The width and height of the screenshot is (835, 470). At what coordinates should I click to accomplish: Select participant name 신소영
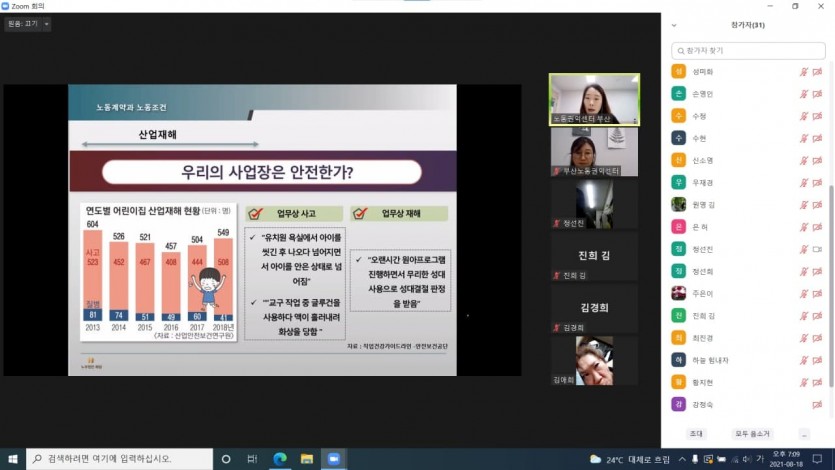coord(702,161)
